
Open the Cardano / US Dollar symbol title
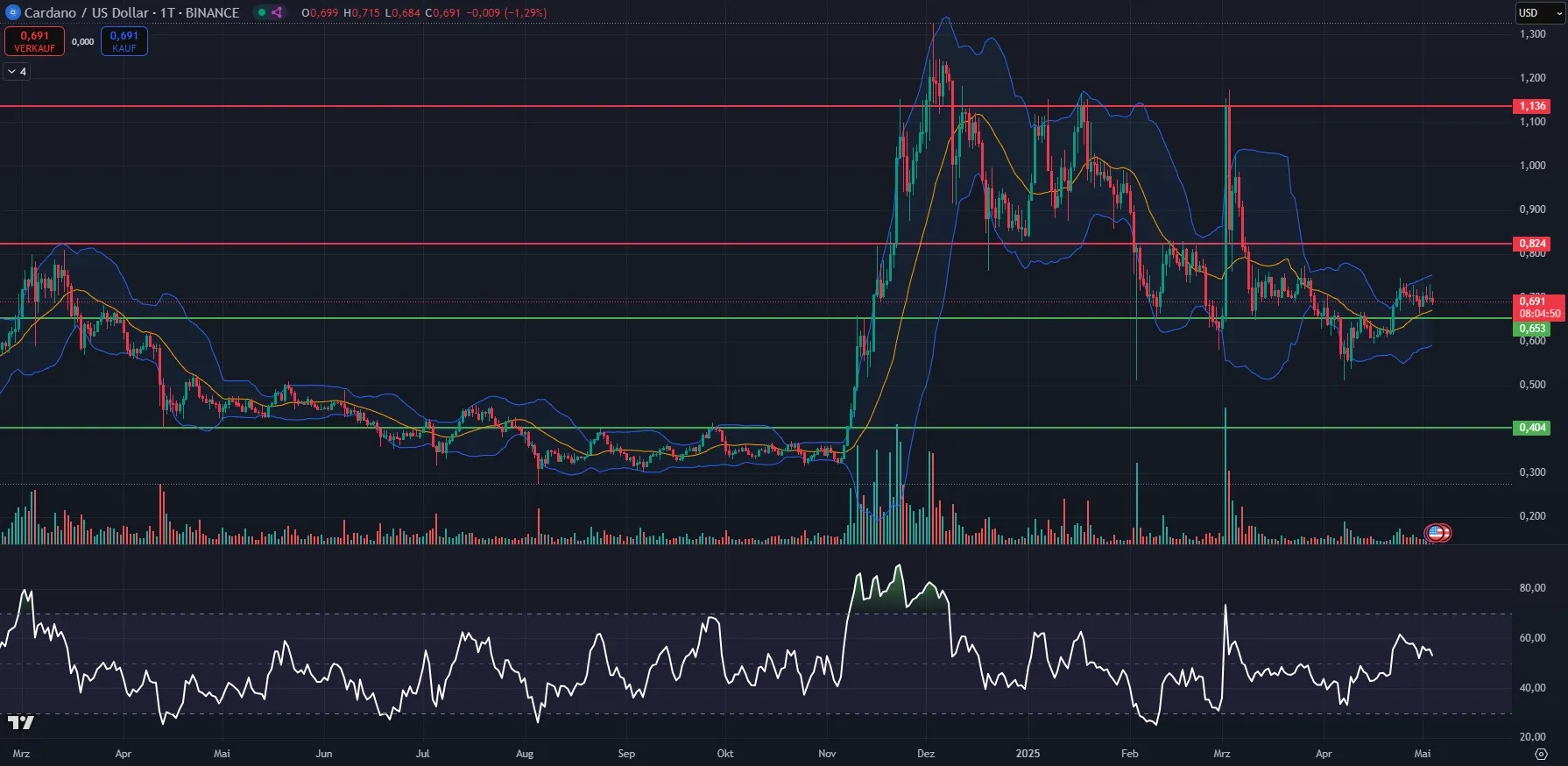131,12
